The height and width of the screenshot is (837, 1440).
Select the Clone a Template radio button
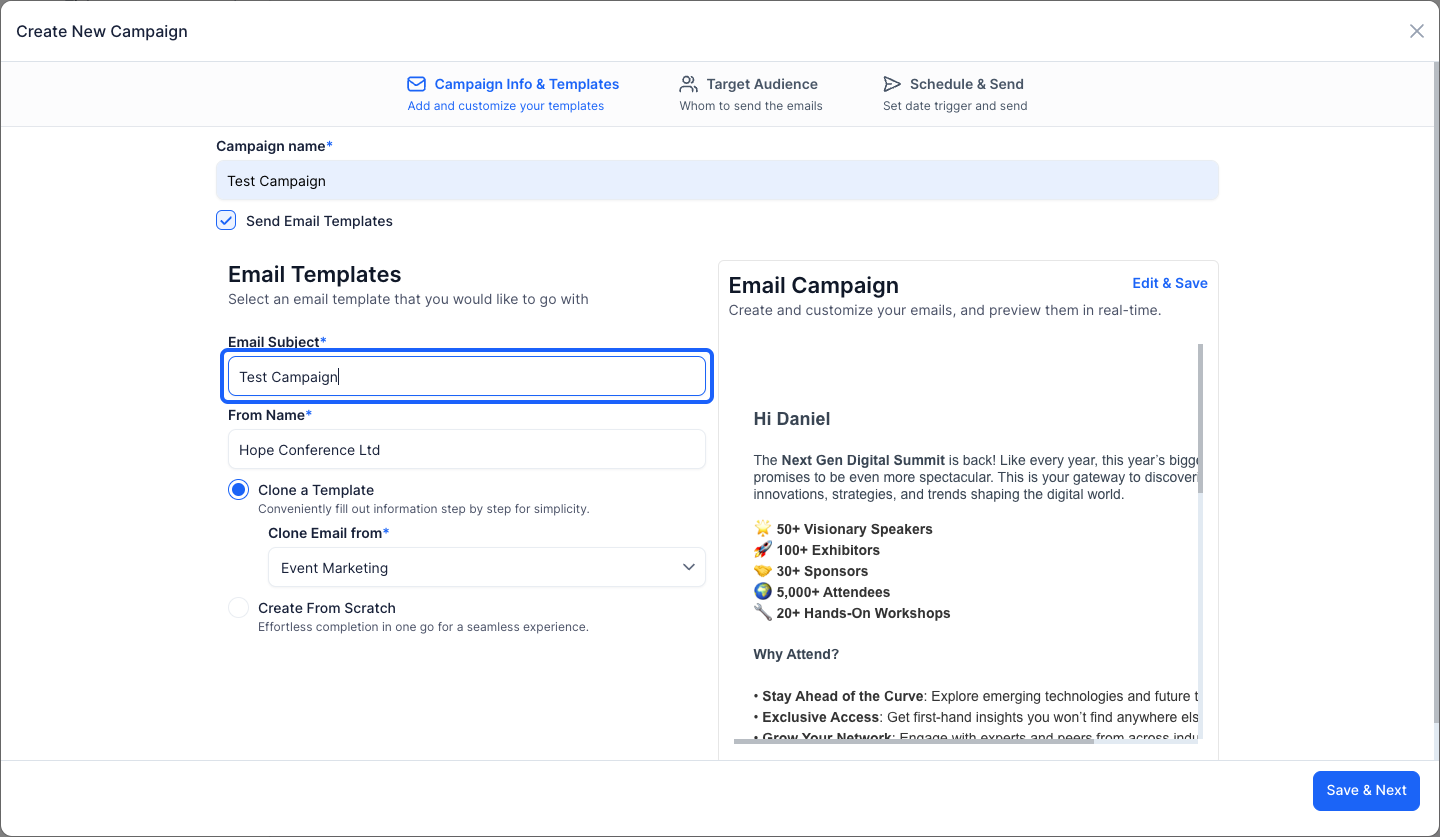pyautogui.click(x=238, y=490)
